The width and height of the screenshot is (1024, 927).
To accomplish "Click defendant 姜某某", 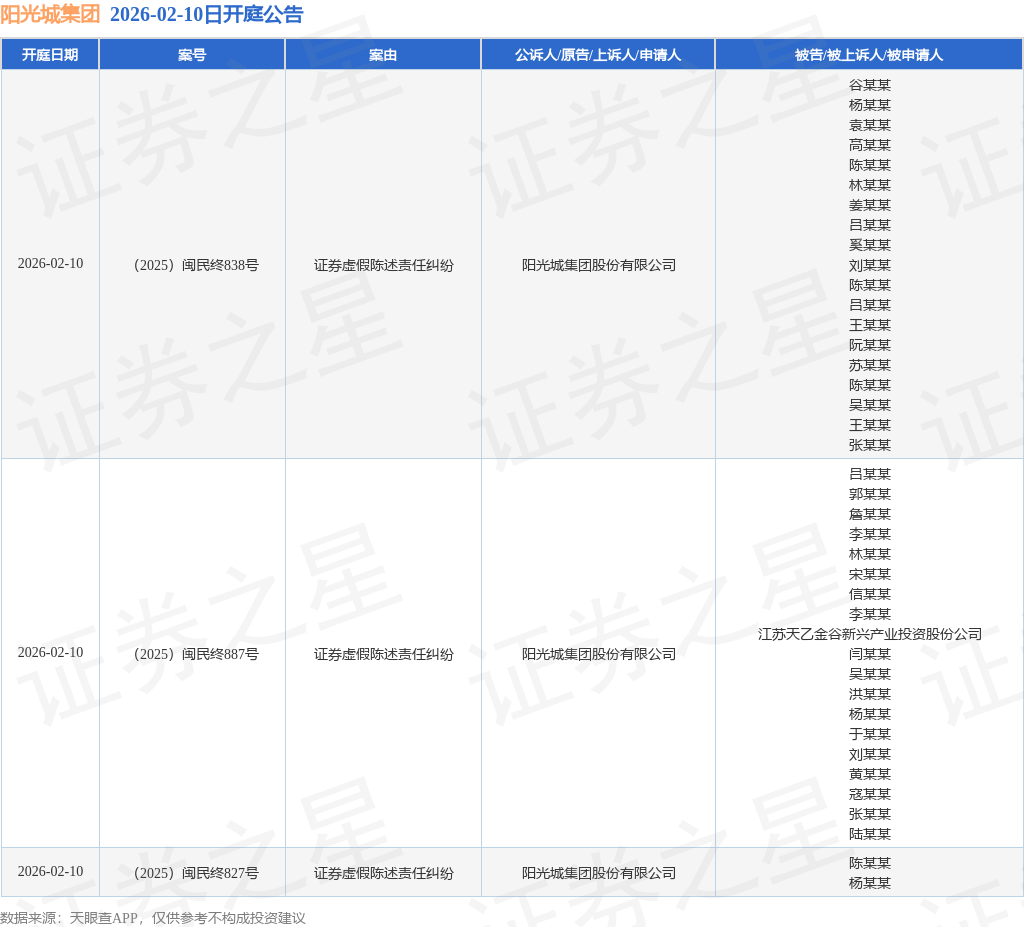I will (x=870, y=205).
